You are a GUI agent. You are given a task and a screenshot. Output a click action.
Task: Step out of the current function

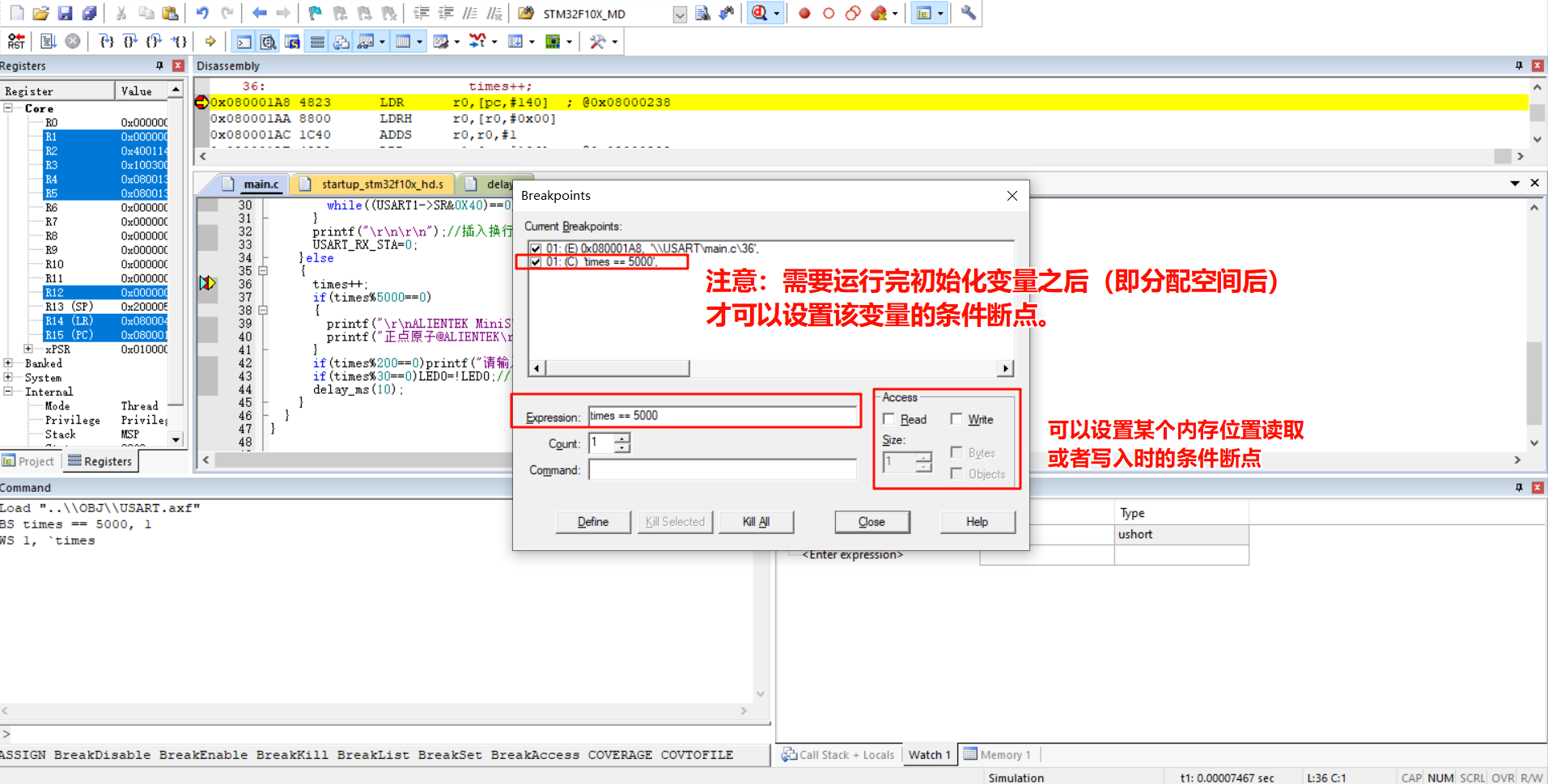tap(155, 41)
